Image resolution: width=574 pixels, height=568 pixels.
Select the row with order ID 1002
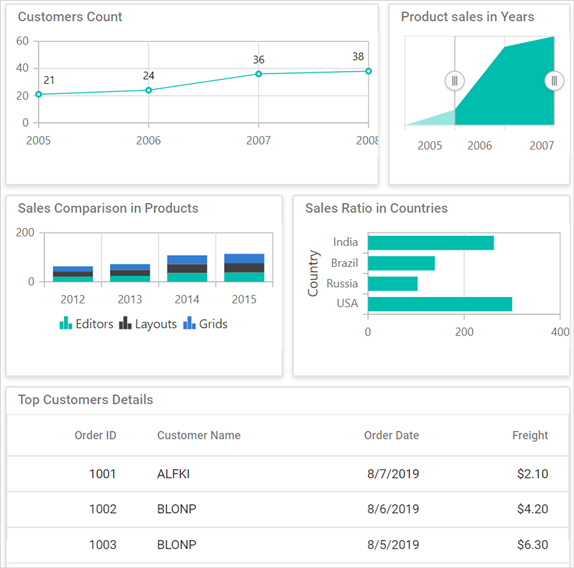(x=288, y=509)
